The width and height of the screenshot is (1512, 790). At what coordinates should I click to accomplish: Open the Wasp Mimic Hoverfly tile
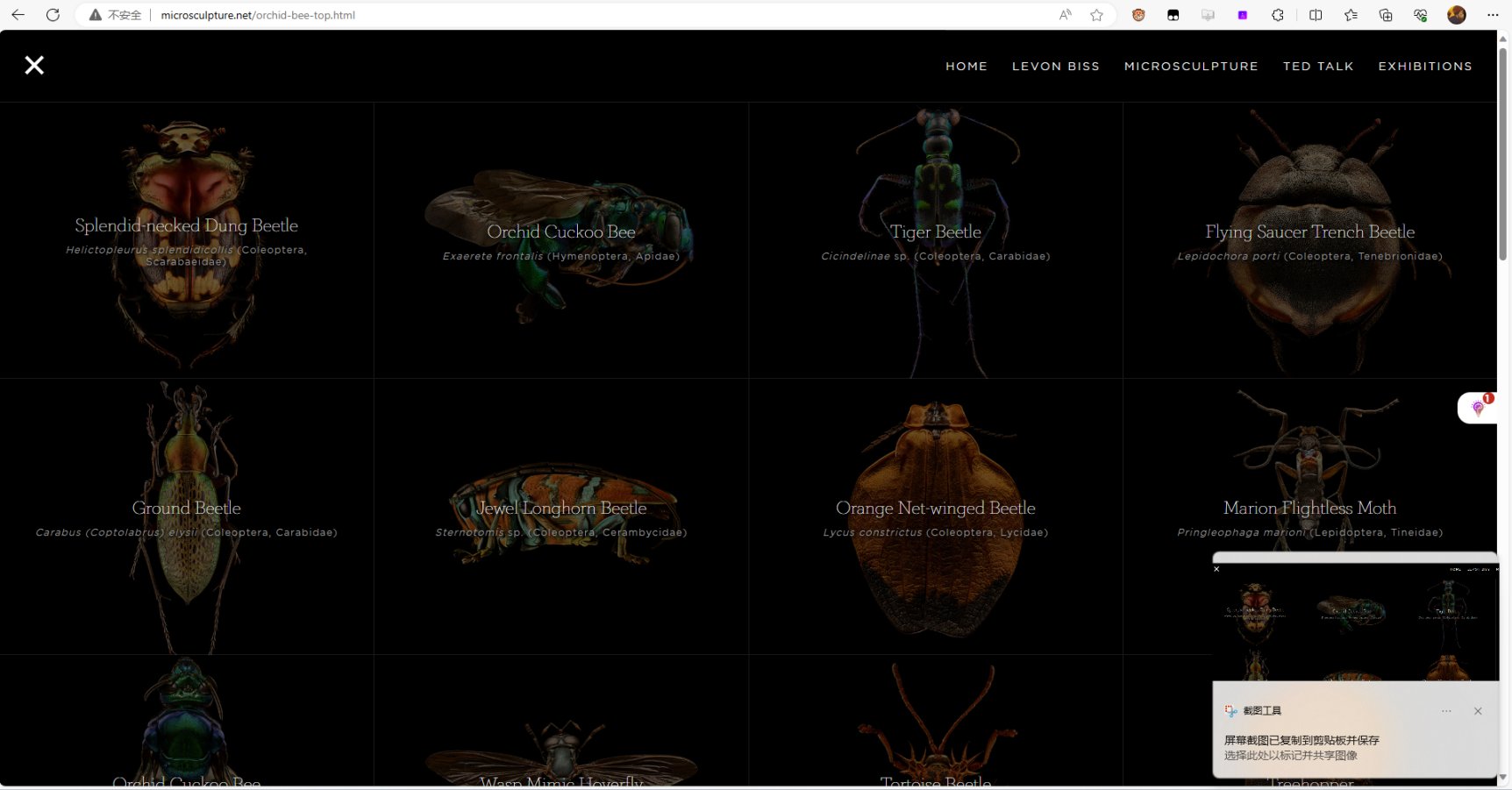pos(561,721)
